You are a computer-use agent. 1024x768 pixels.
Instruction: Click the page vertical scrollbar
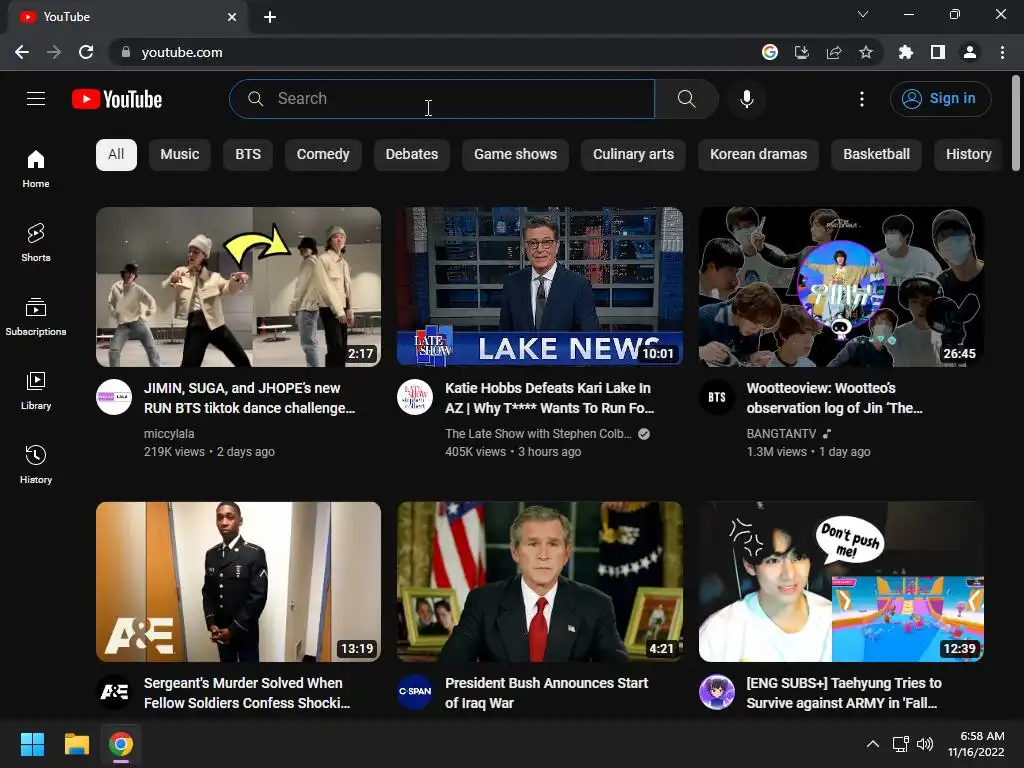(x=1016, y=124)
